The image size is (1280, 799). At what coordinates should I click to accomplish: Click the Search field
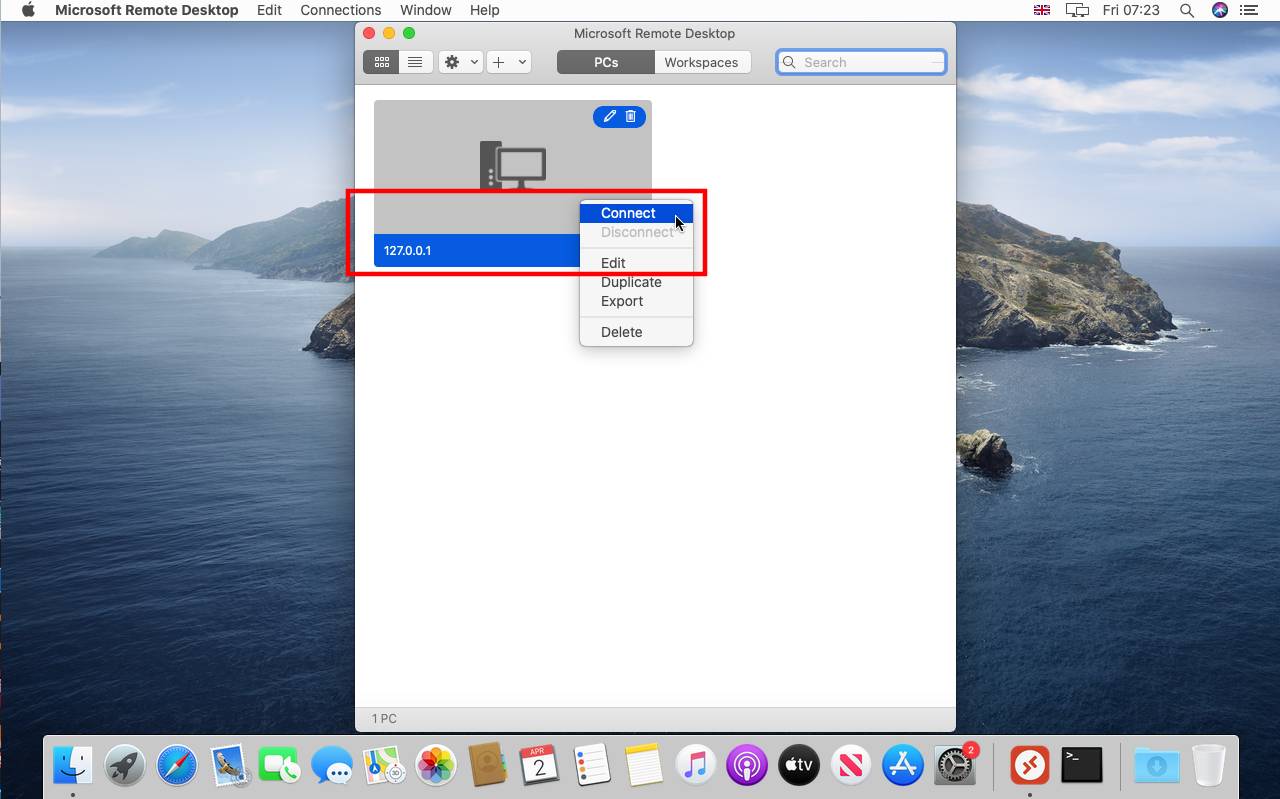(x=861, y=62)
